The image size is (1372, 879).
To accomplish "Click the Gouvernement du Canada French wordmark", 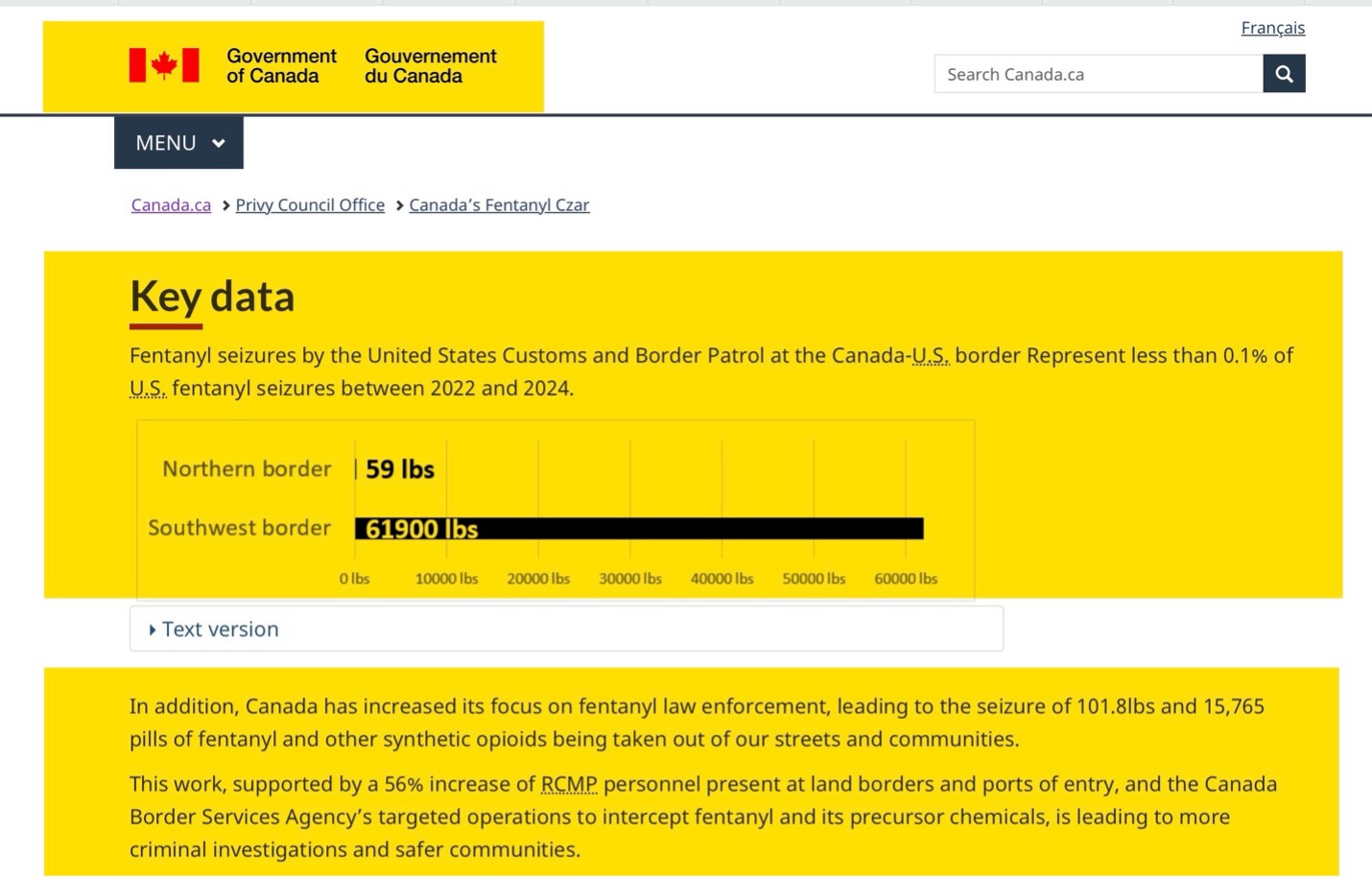I will [x=430, y=66].
